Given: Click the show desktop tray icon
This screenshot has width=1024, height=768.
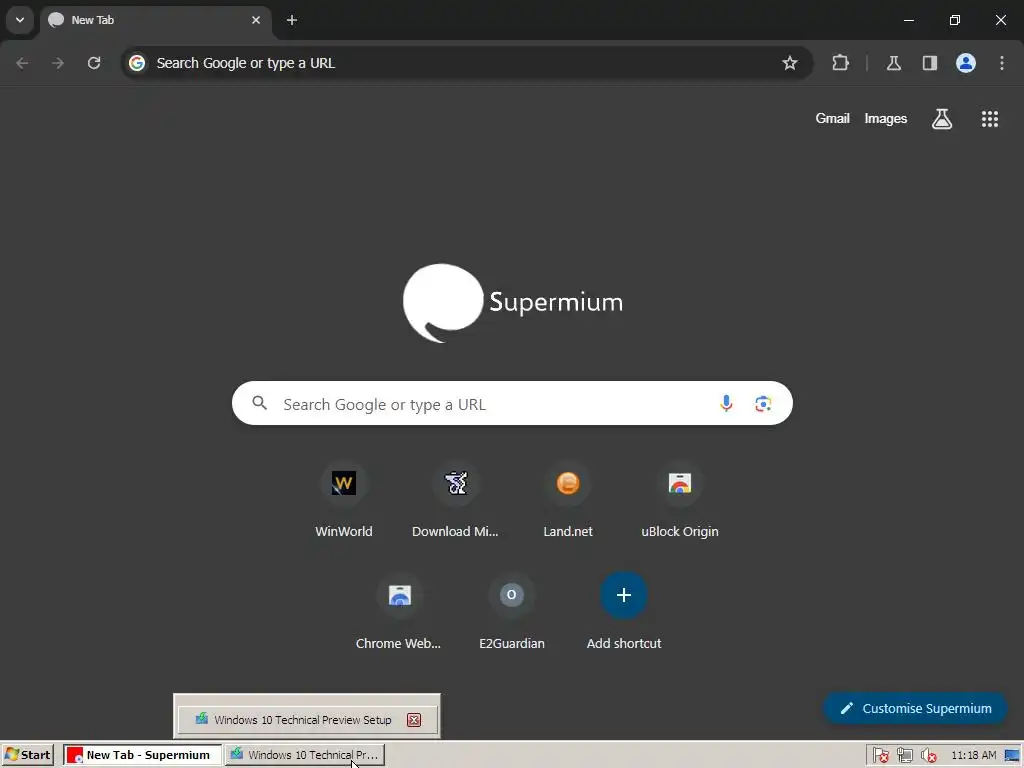Looking at the screenshot, I should click(1012, 756).
